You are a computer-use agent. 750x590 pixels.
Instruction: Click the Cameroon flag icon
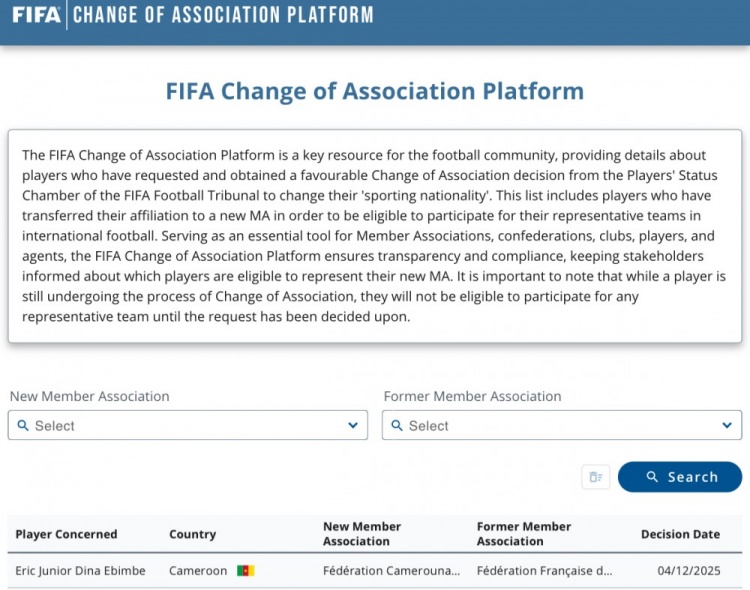tap(245, 571)
